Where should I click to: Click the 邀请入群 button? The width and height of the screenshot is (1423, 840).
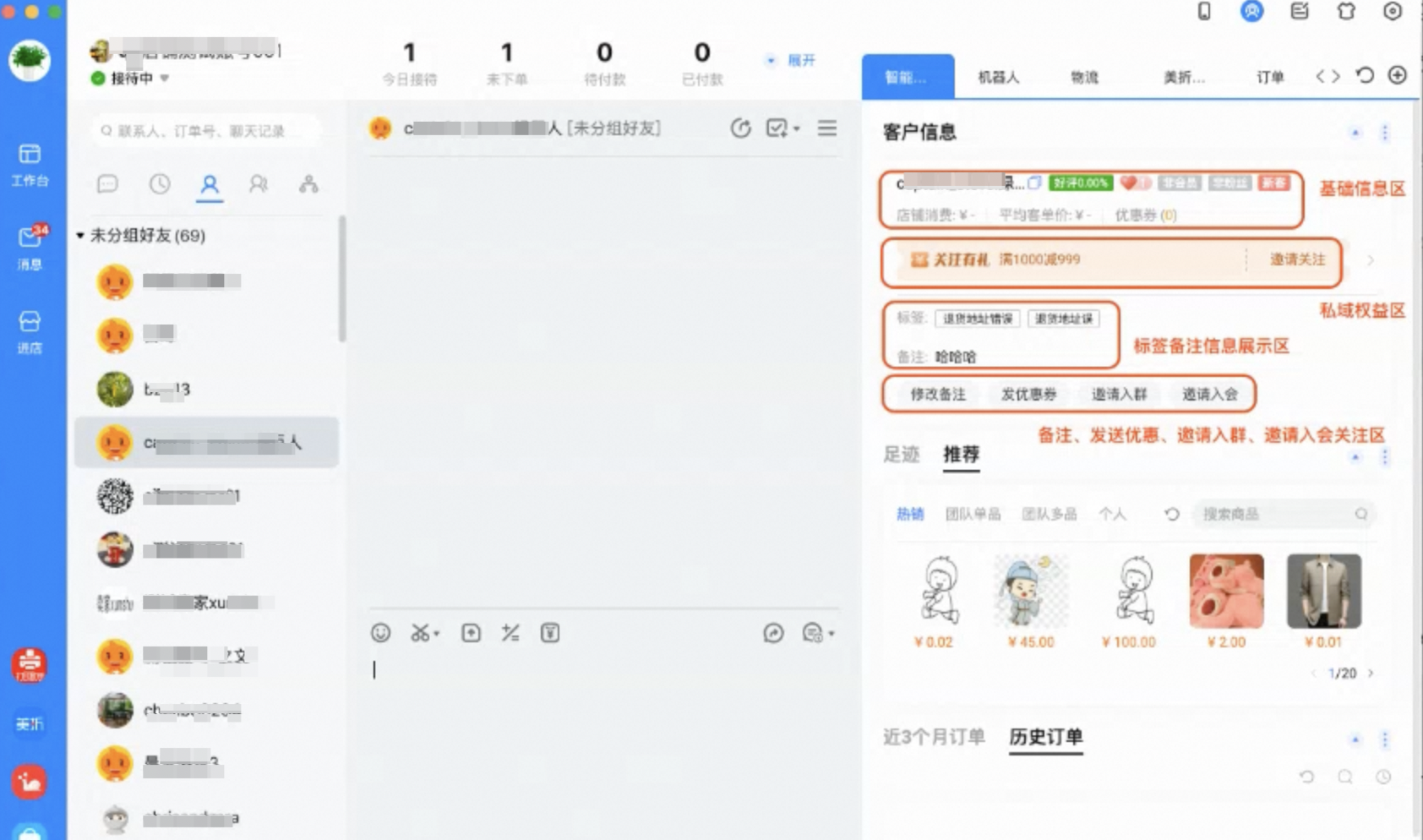1119,394
